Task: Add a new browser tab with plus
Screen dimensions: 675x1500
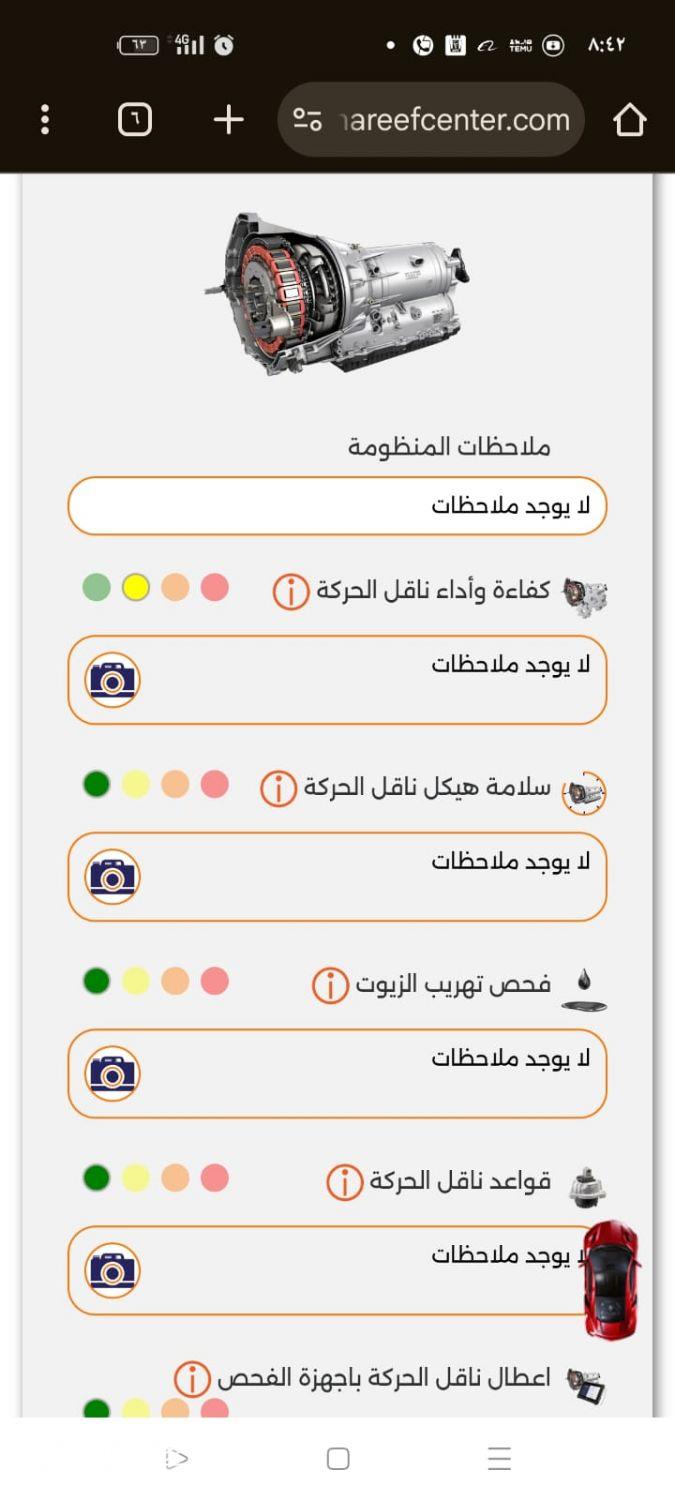Action: (x=229, y=120)
